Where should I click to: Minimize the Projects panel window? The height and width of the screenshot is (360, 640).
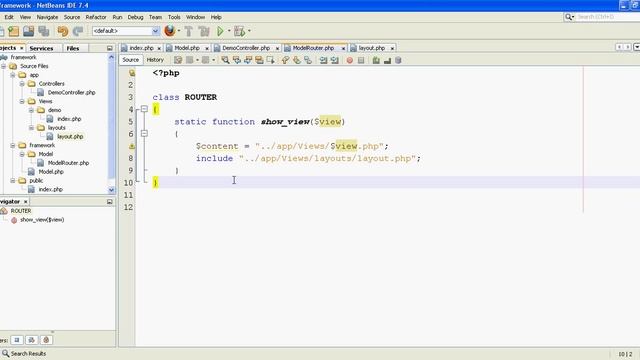point(109,48)
